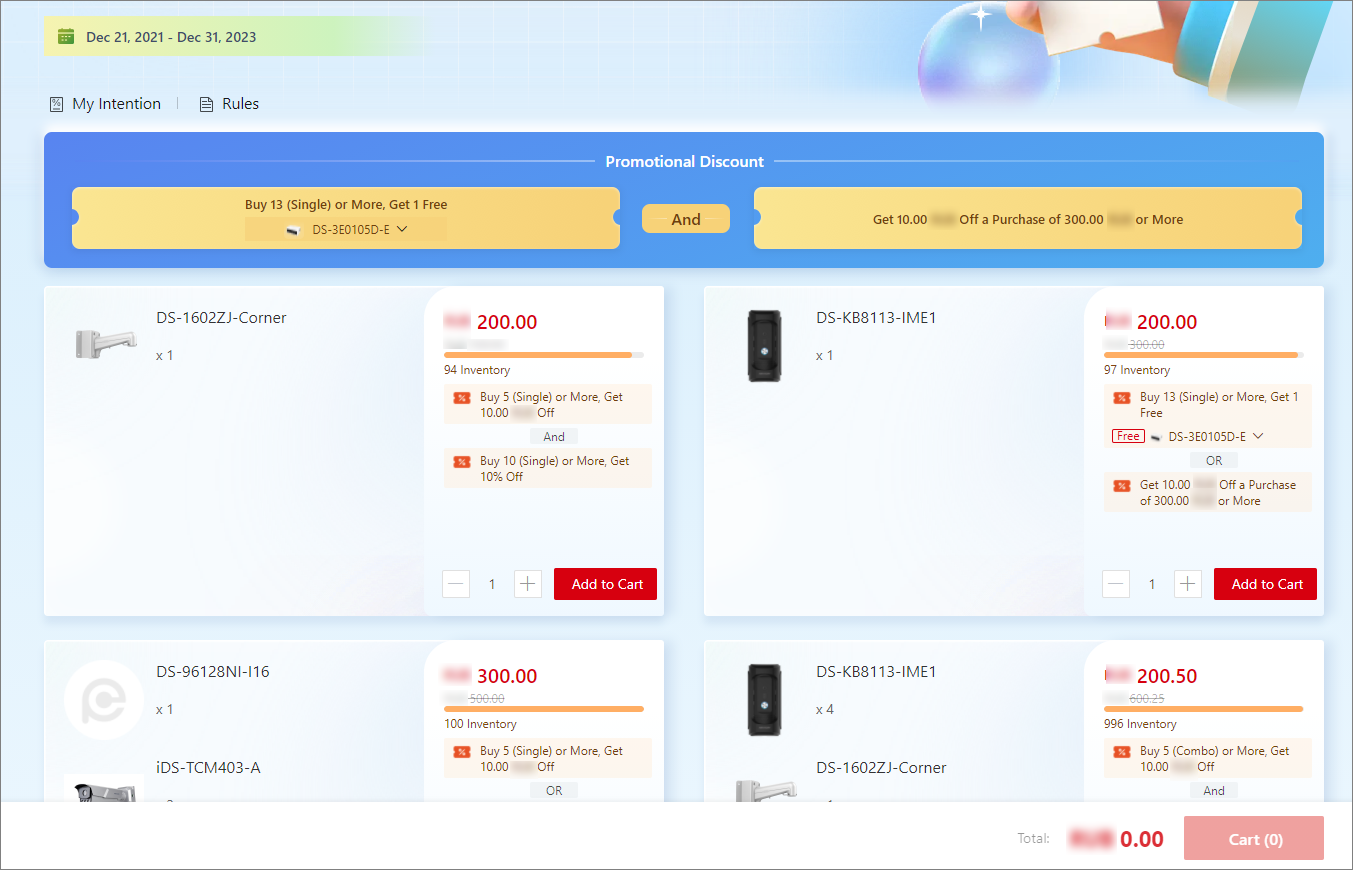
Task: Click coupon icon for "Buy 5 (Combo) or More"
Action: [x=1121, y=752]
